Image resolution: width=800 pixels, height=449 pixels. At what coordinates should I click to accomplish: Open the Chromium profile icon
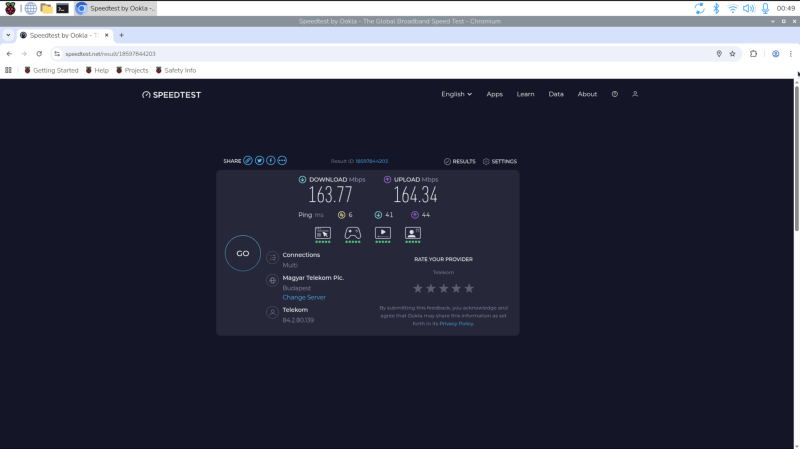click(776, 54)
